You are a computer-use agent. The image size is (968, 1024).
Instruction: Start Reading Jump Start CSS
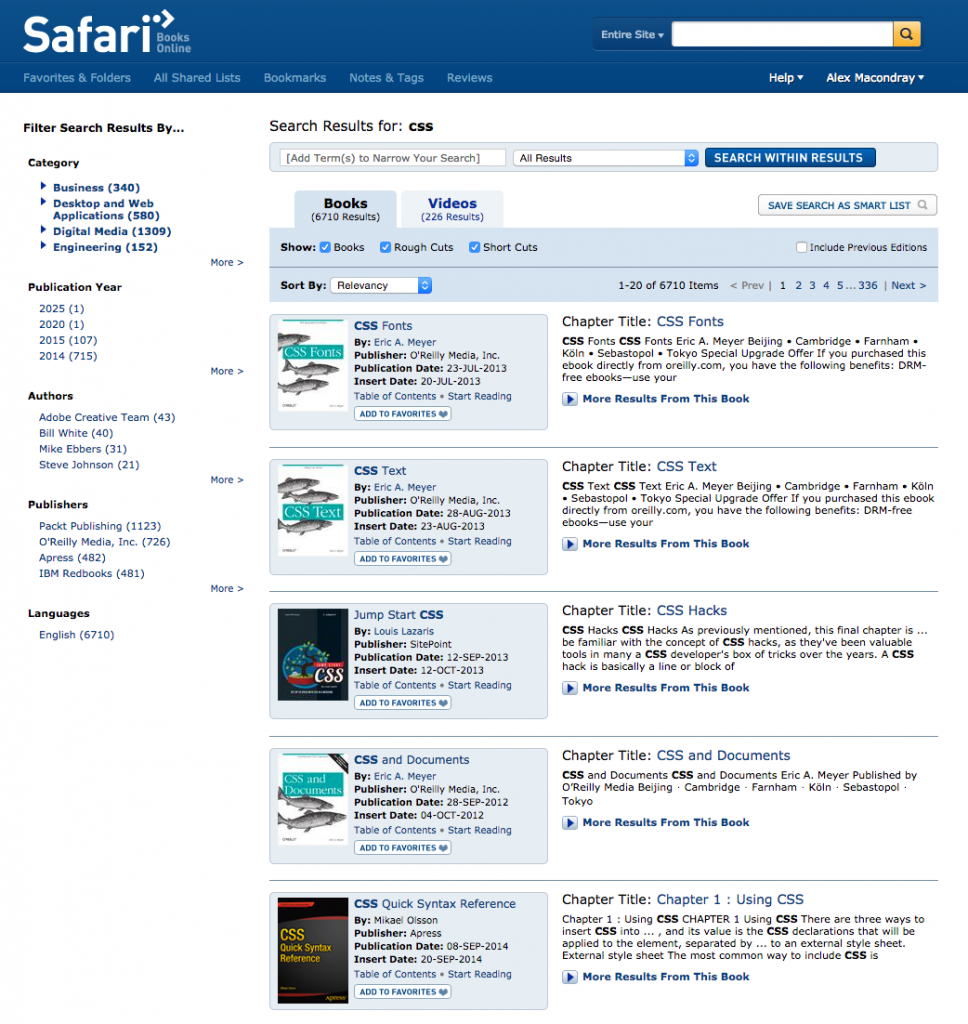pos(479,686)
